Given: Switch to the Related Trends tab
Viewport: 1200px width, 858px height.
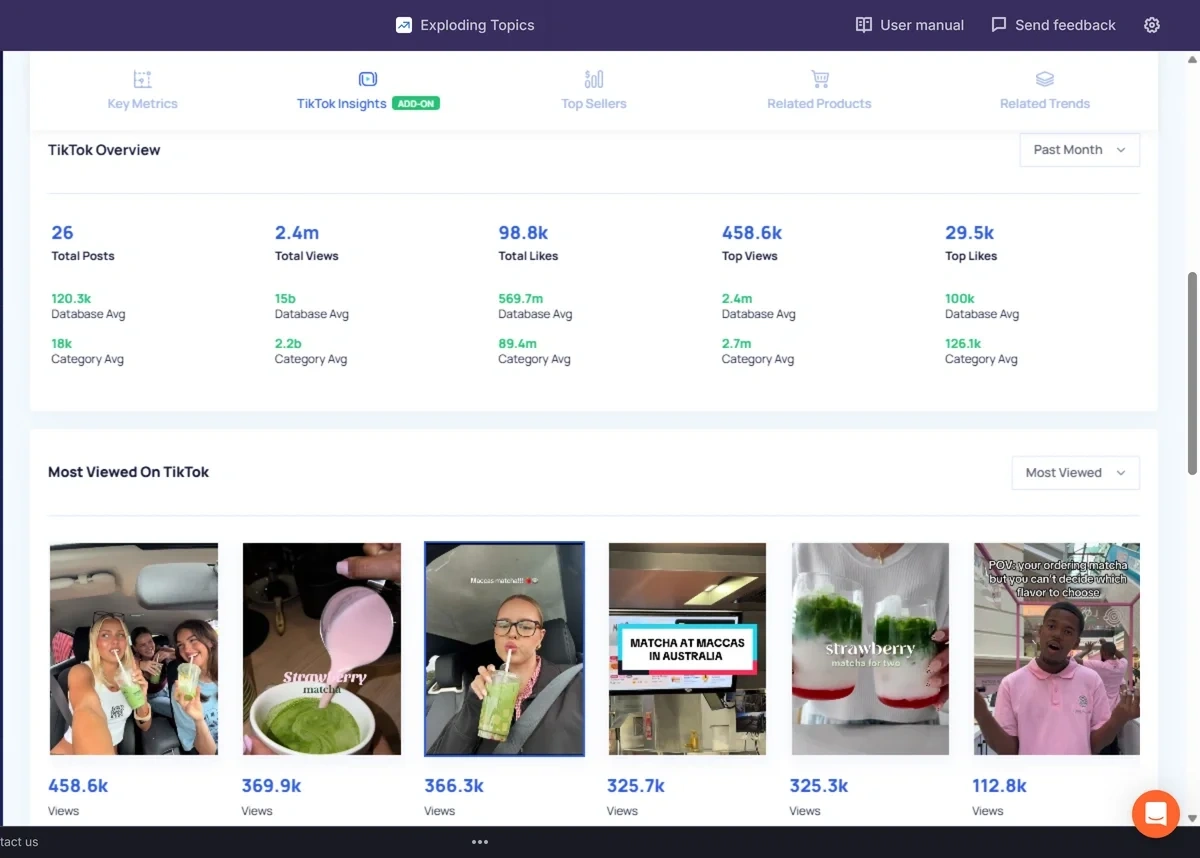Looking at the screenshot, I should tap(1044, 90).
